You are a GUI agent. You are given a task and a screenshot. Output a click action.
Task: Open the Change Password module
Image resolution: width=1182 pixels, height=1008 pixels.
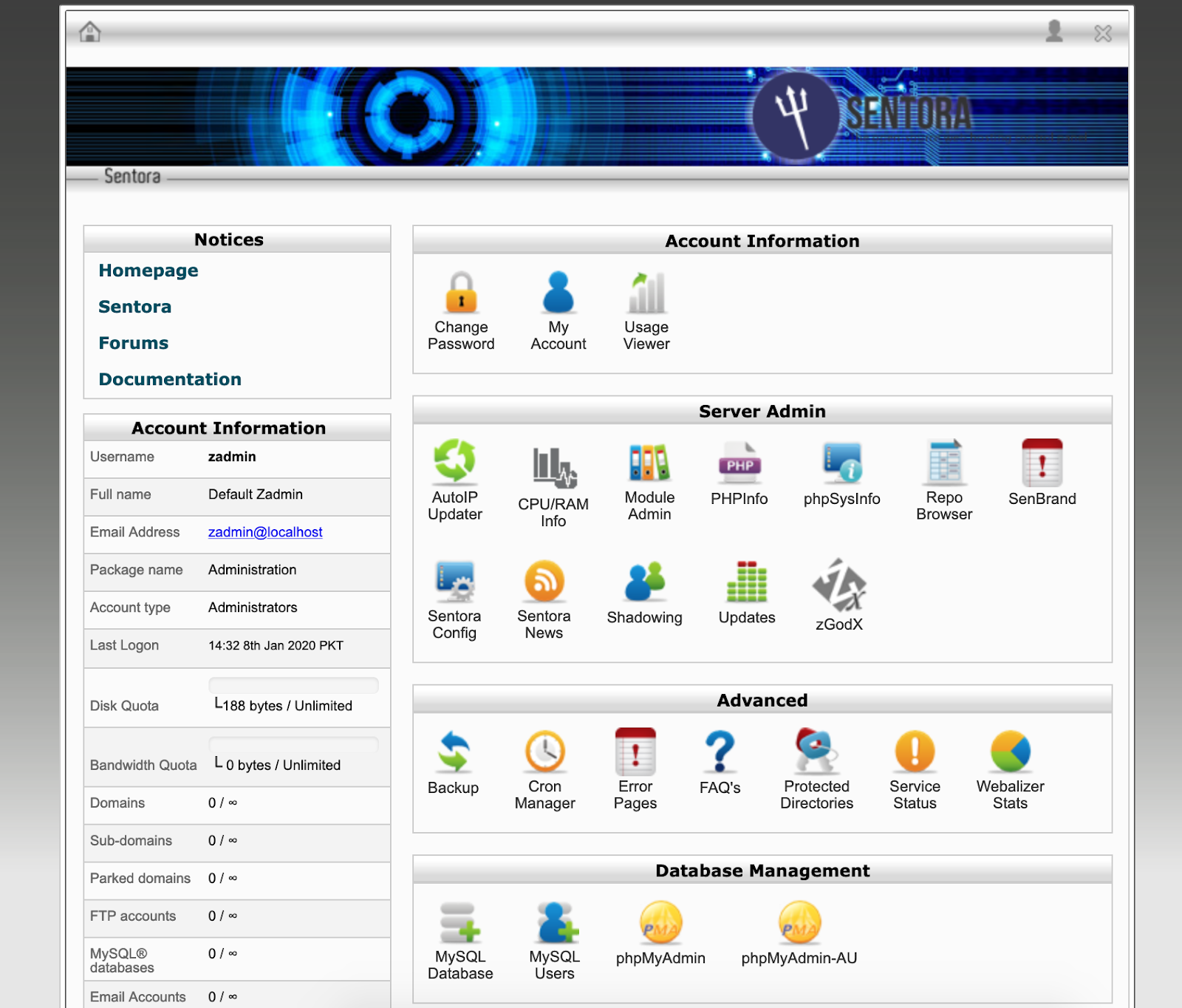tap(461, 312)
